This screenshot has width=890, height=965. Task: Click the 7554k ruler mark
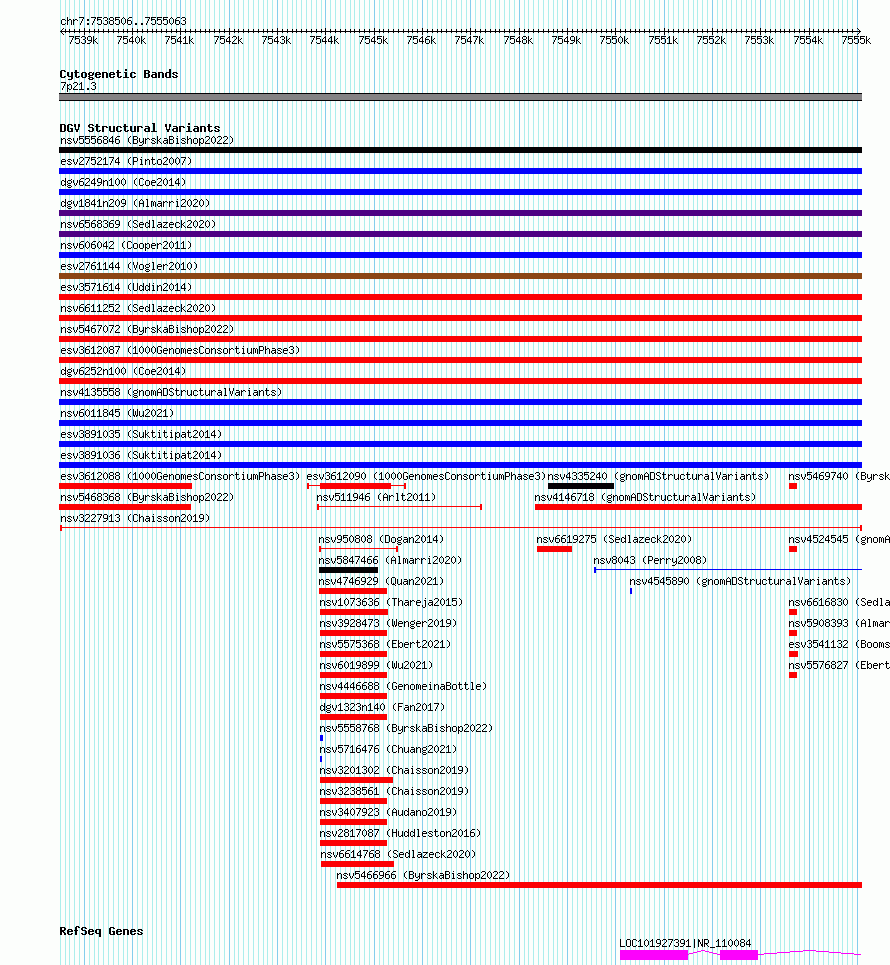point(808,40)
